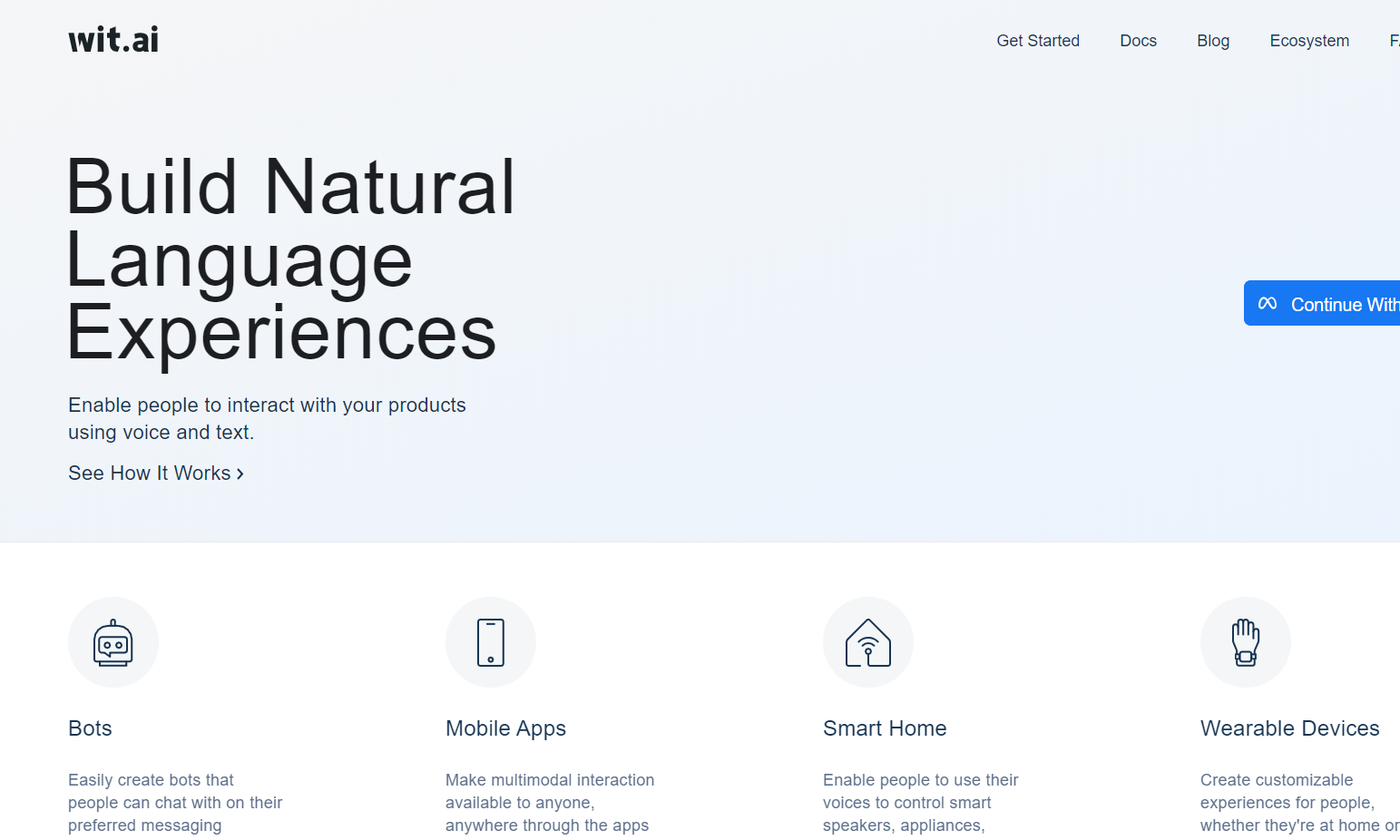Click the Smart Home house icon
The image size is (1400, 840).
(x=868, y=642)
